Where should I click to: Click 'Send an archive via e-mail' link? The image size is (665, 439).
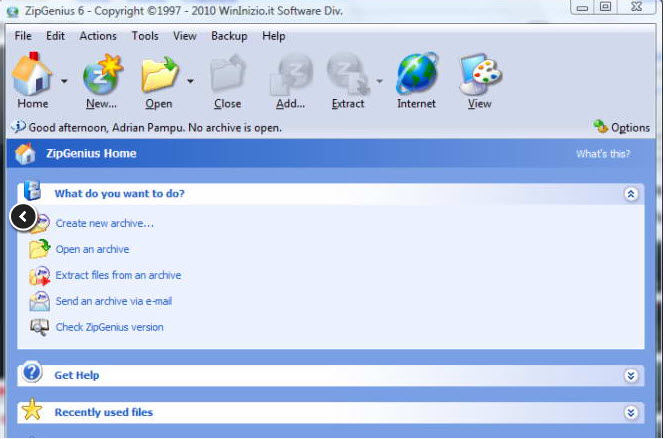[x=114, y=301]
